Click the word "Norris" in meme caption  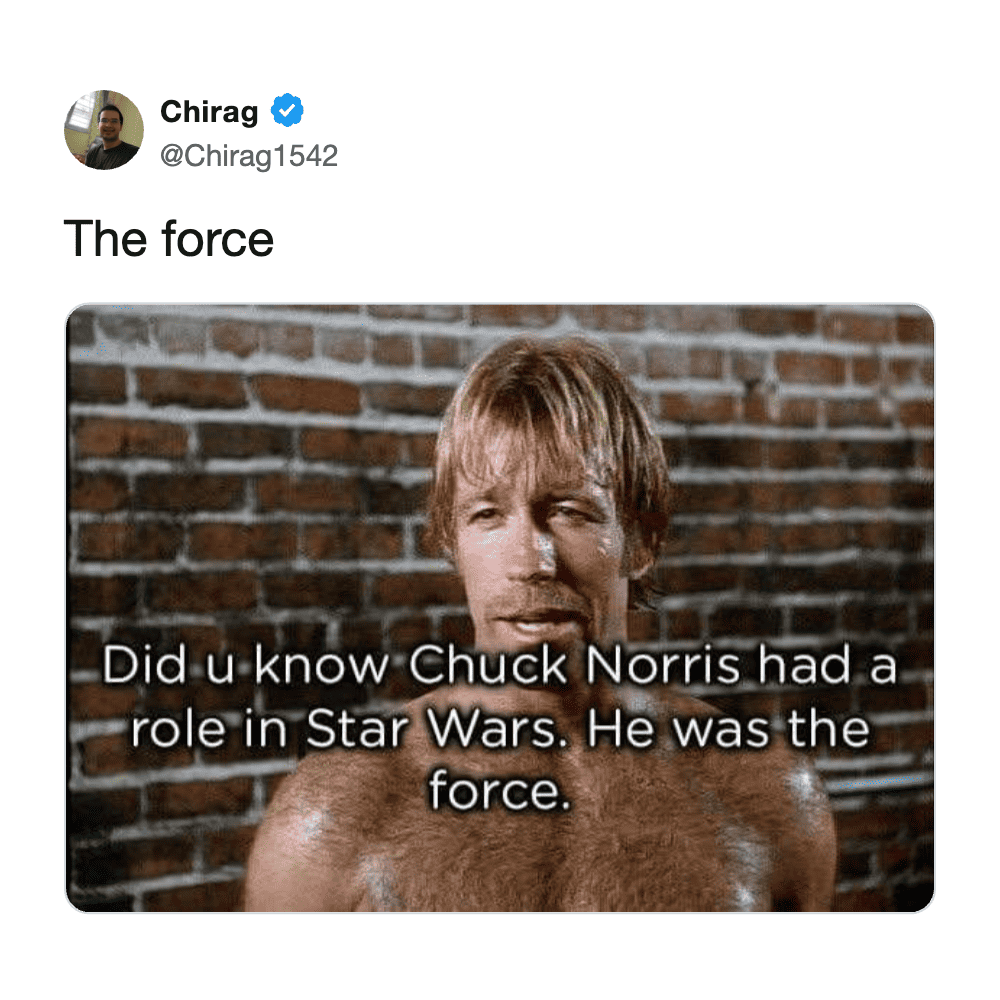coord(662,665)
